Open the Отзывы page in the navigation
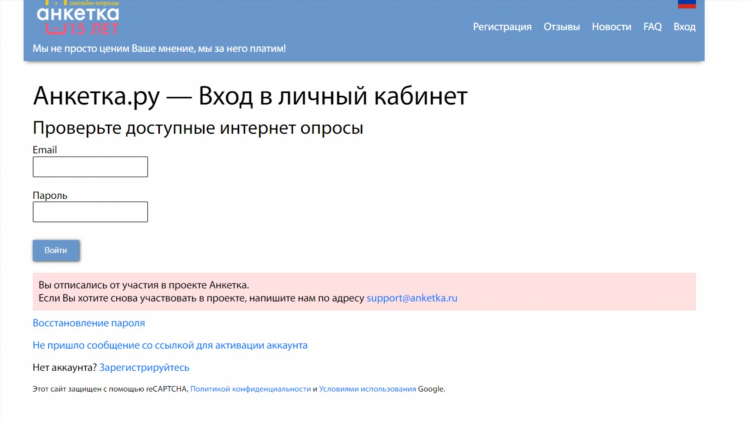Screen dimensions: 750x421 [x=562, y=27]
